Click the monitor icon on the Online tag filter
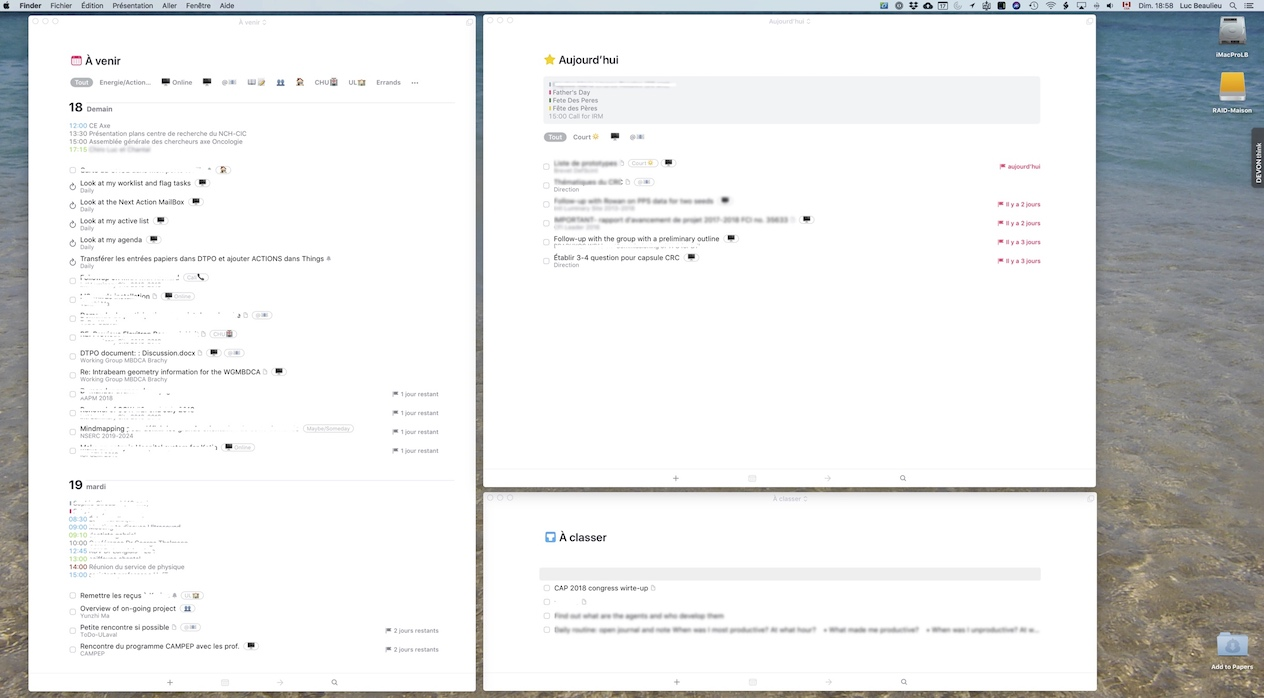The height and width of the screenshot is (698, 1264). point(164,82)
